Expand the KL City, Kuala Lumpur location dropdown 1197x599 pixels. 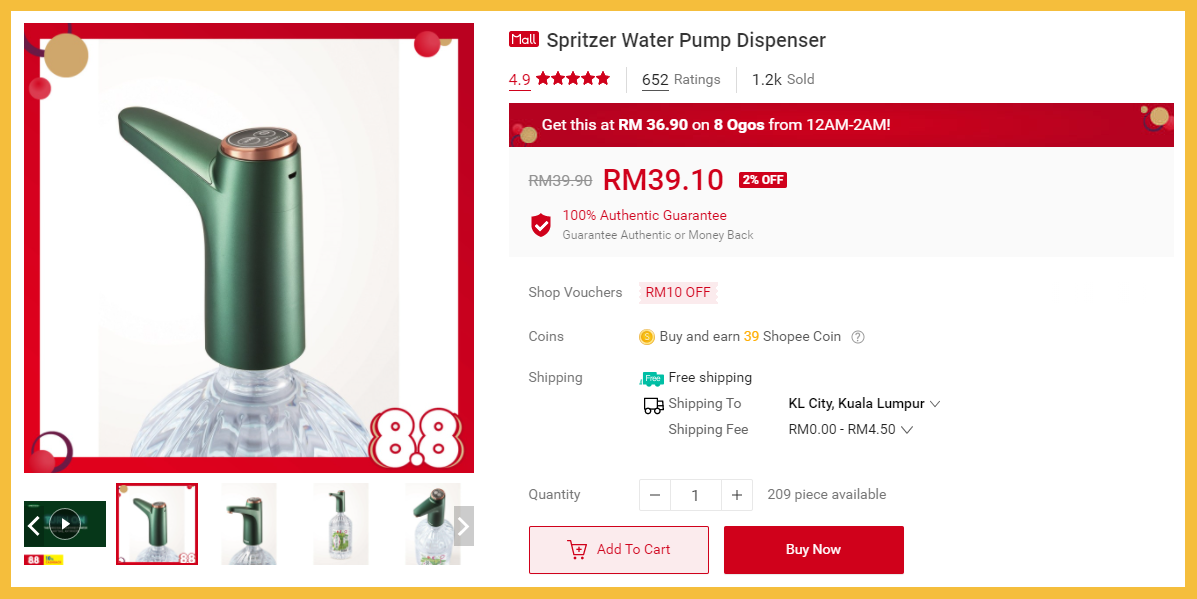pyautogui.click(x=864, y=404)
